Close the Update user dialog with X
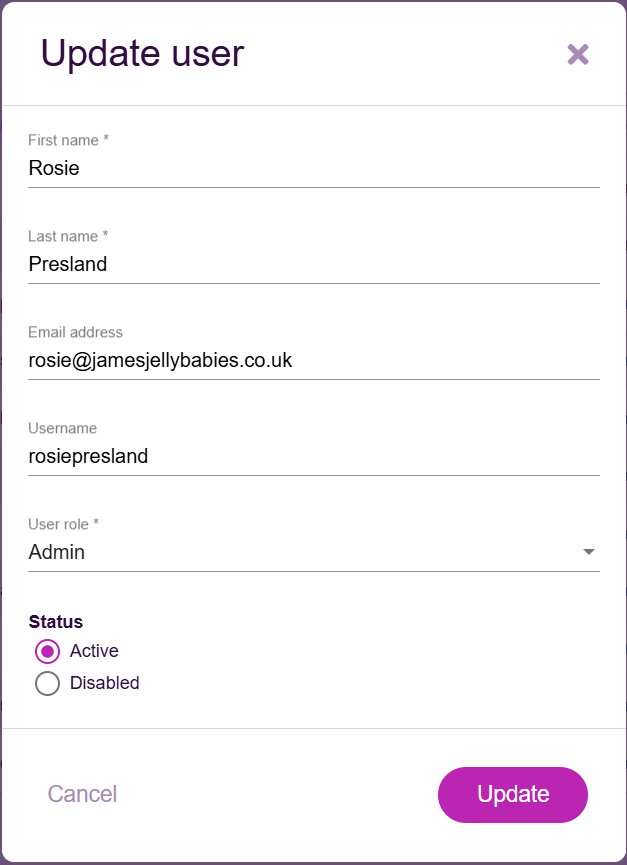This screenshot has width=627, height=865. point(578,54)
